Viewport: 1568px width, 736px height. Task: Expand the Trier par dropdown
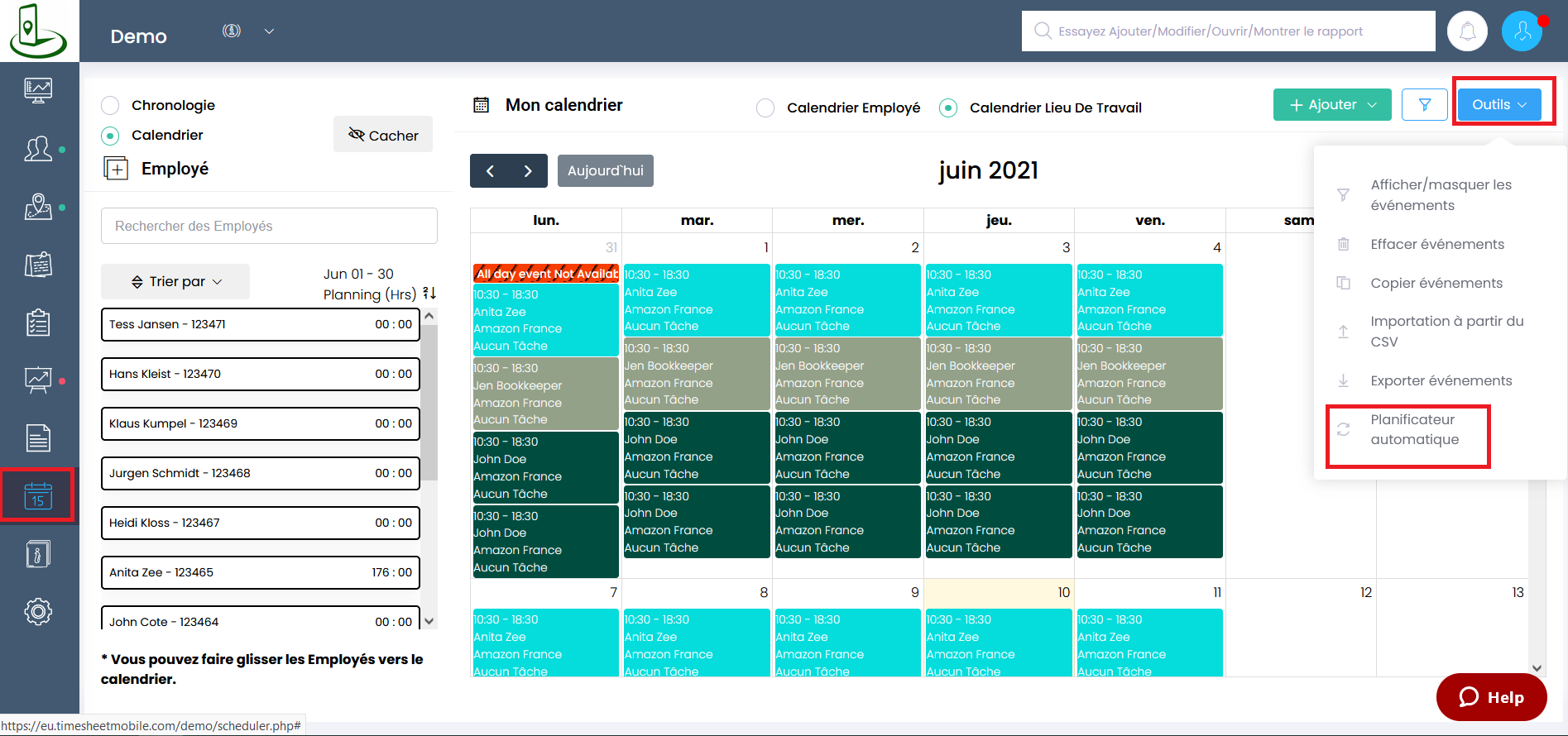point(175,282)
